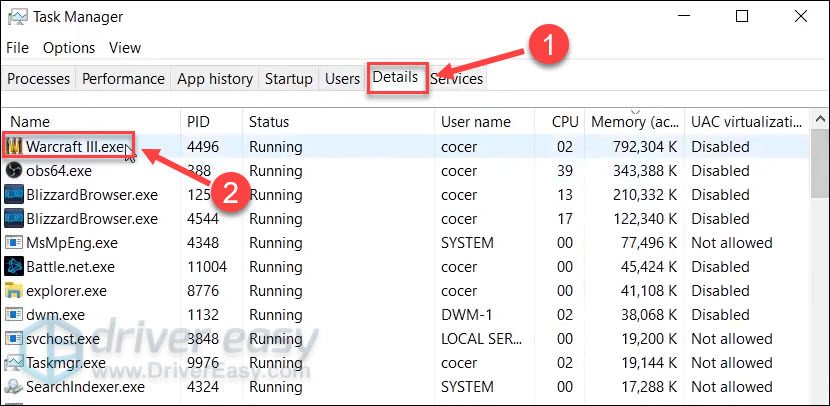Image resolution: width=830 pixels, height=406 pixels.
Task: Switch to the App history tab
Action: pos(215,79)
